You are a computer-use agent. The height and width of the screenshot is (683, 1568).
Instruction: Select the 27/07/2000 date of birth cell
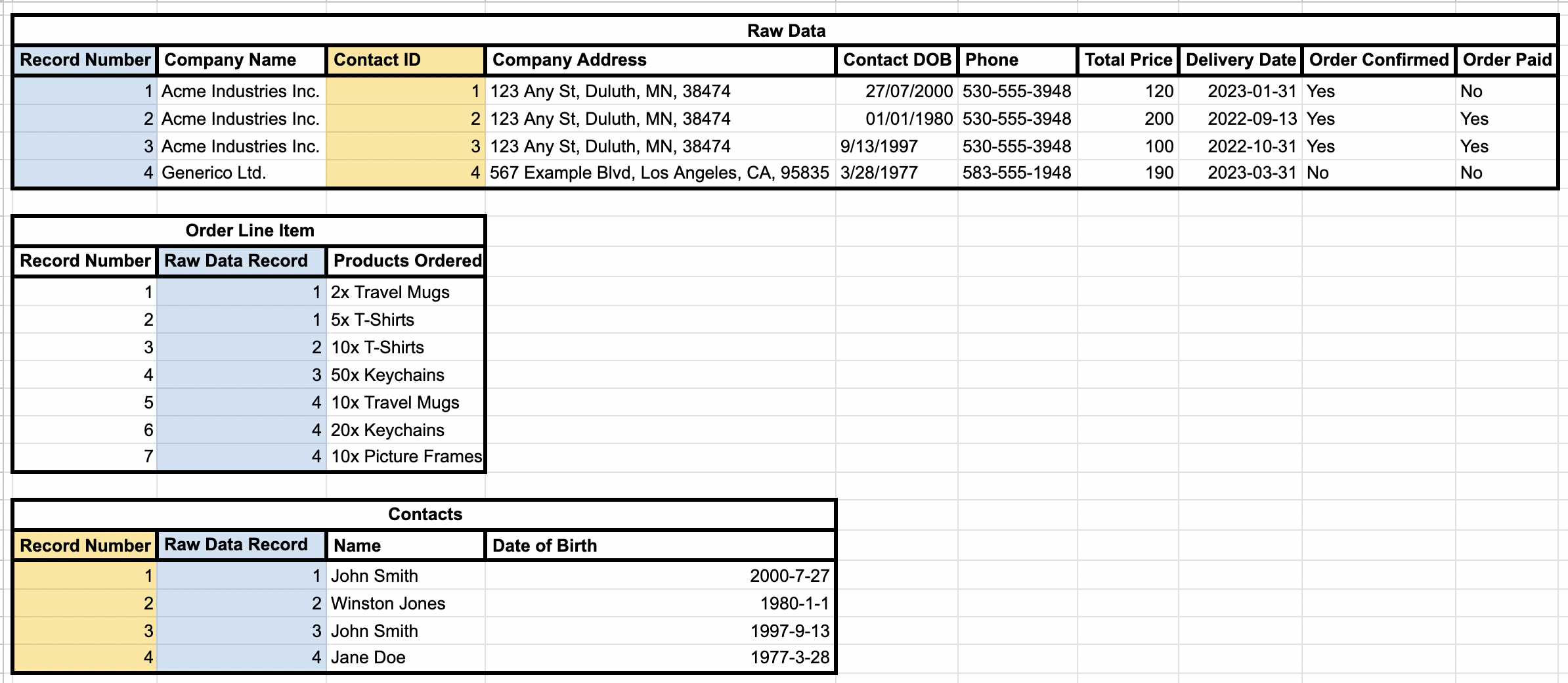pos(897,91)
